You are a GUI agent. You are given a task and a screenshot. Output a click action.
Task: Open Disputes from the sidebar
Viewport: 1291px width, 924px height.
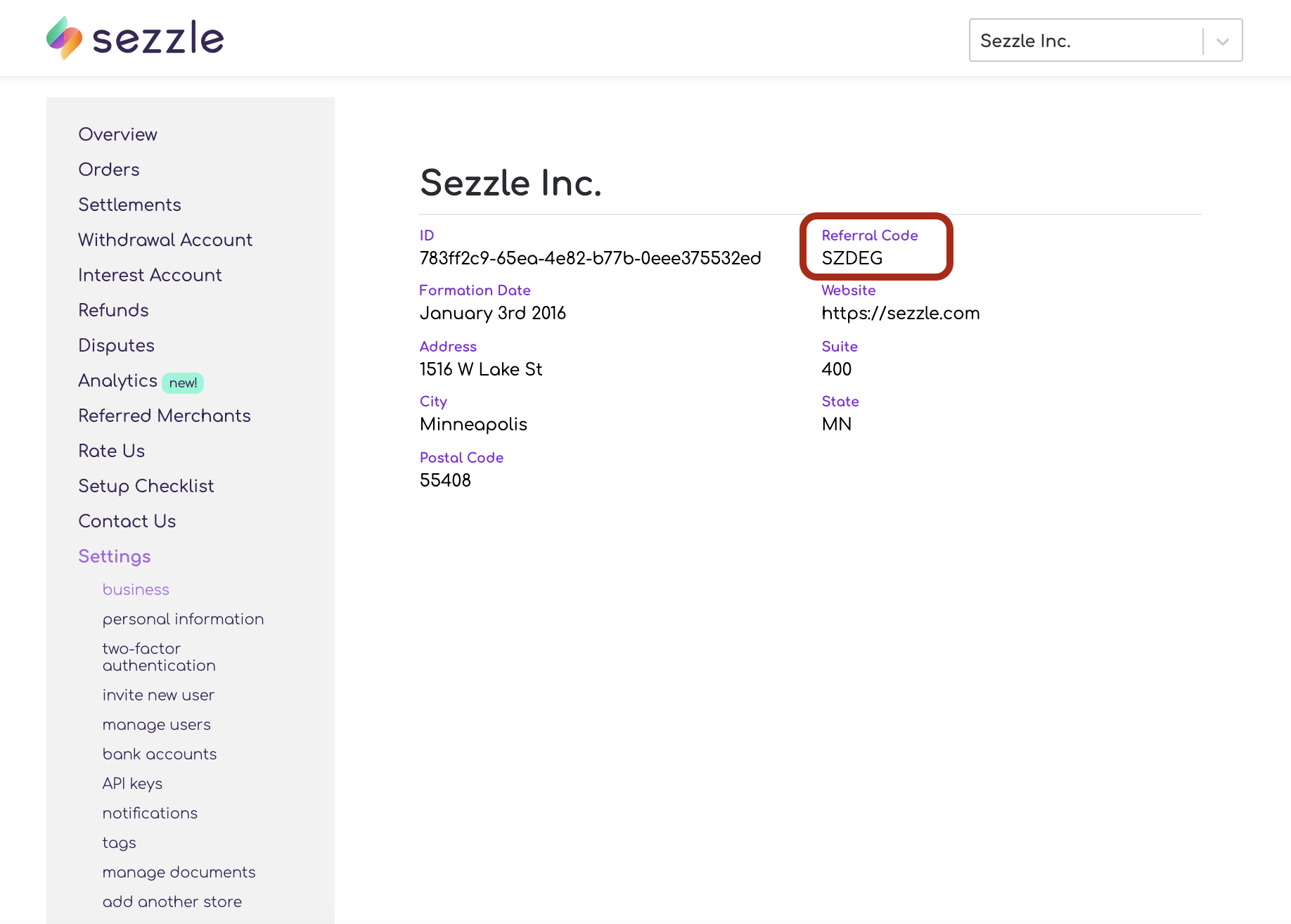coord(116,345)
